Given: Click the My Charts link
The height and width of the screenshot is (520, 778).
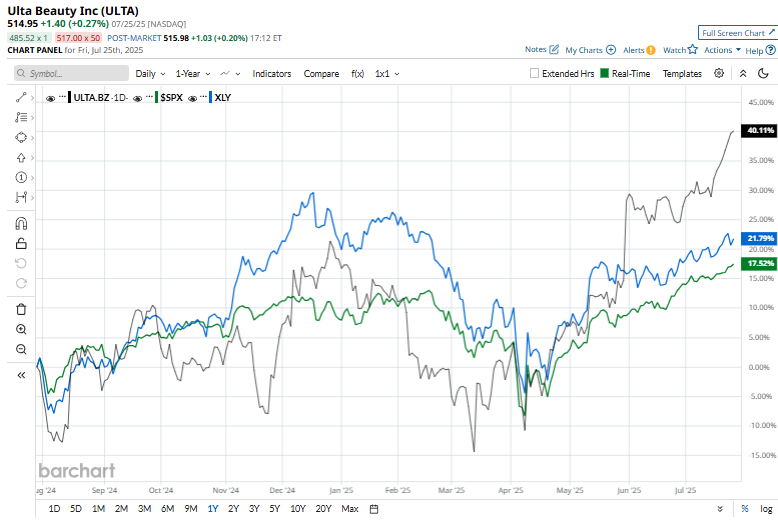Looking at the screenshot, I should (x=584, y=50).
